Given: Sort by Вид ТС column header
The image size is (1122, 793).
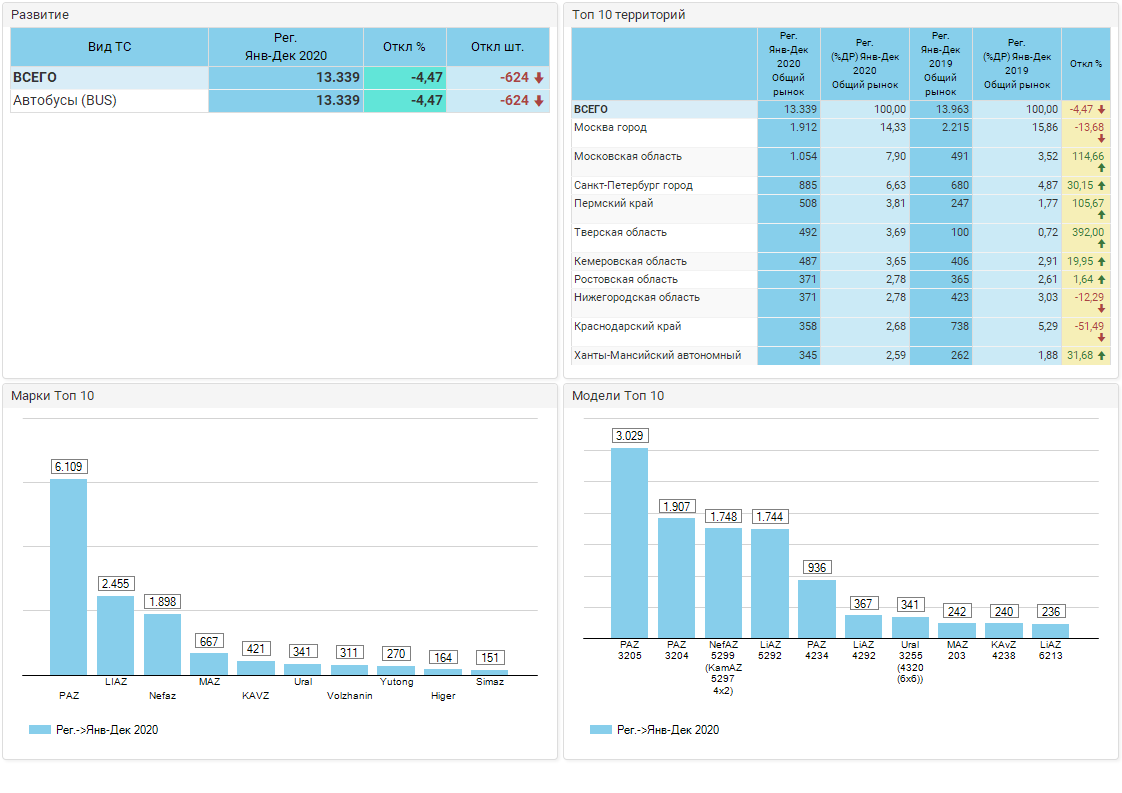Looking at the screenshot, I should click(x=109, y=47).
